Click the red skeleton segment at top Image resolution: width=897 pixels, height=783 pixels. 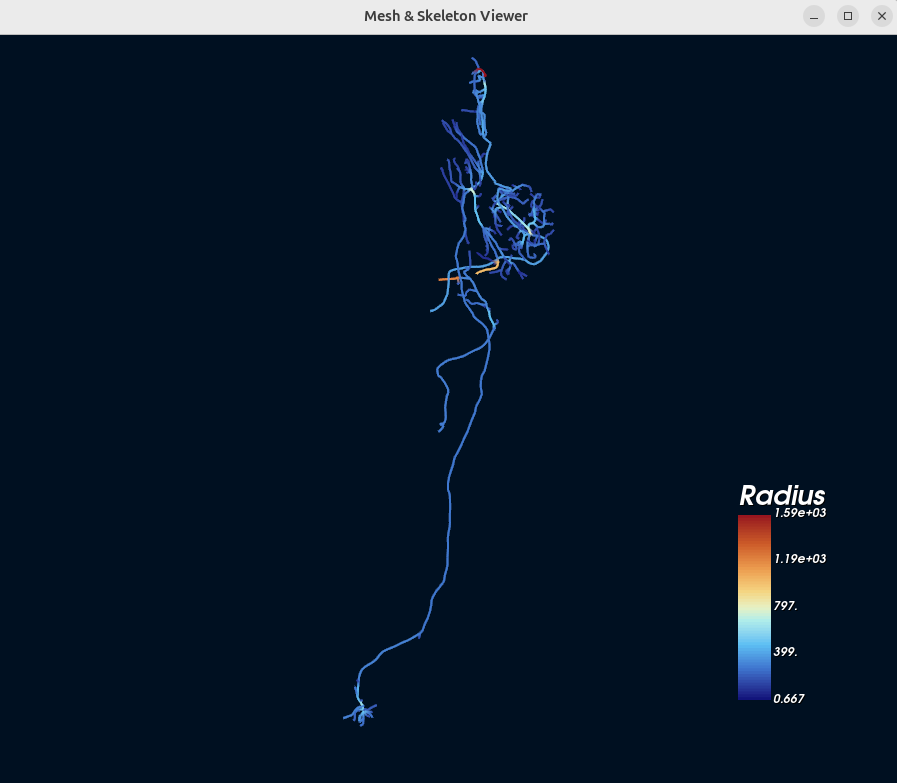click(479, 72)
